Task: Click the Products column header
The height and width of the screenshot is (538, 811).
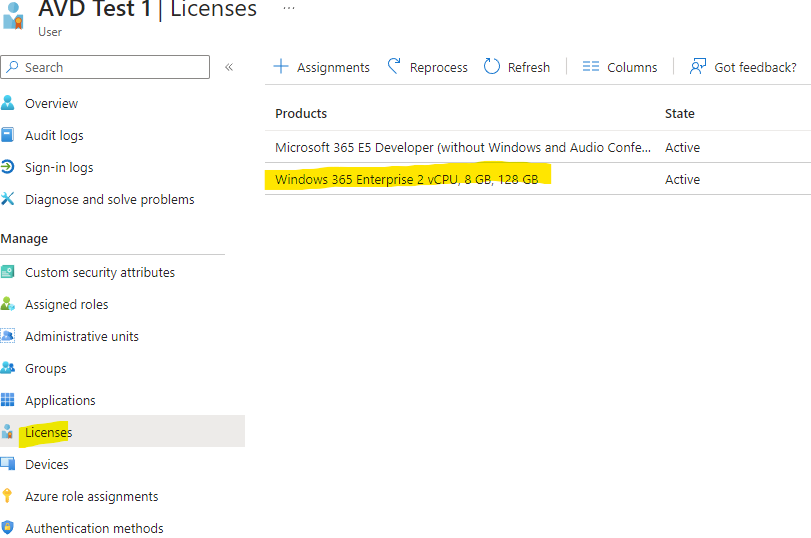Action: (x=301, y=113)
